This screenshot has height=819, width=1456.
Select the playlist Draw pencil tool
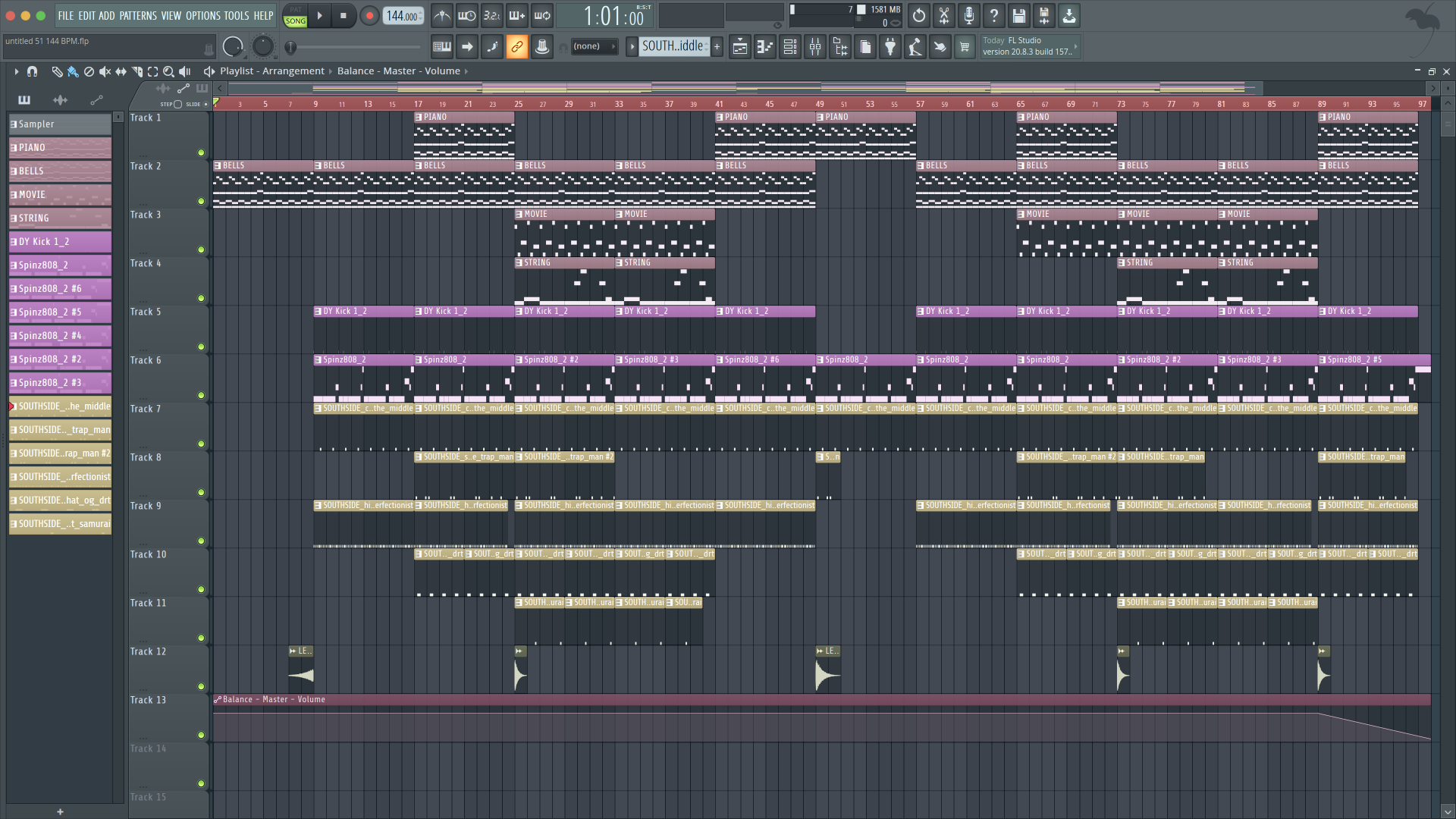pos(57,71)
